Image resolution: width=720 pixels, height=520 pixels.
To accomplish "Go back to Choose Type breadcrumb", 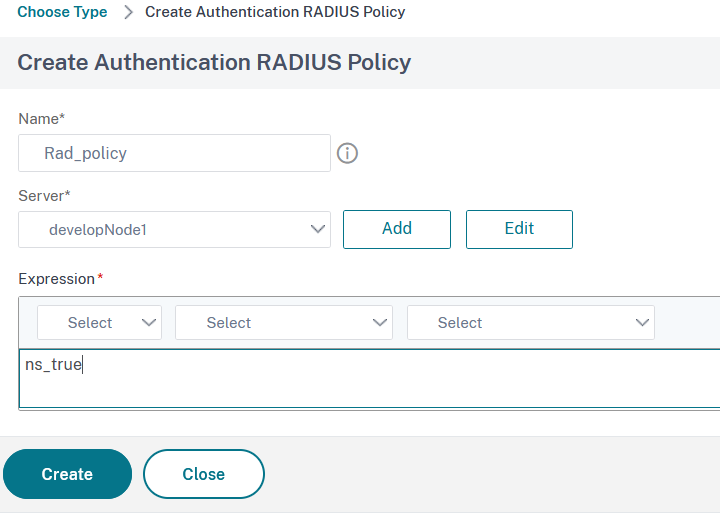I will click(x=62, y=13).
